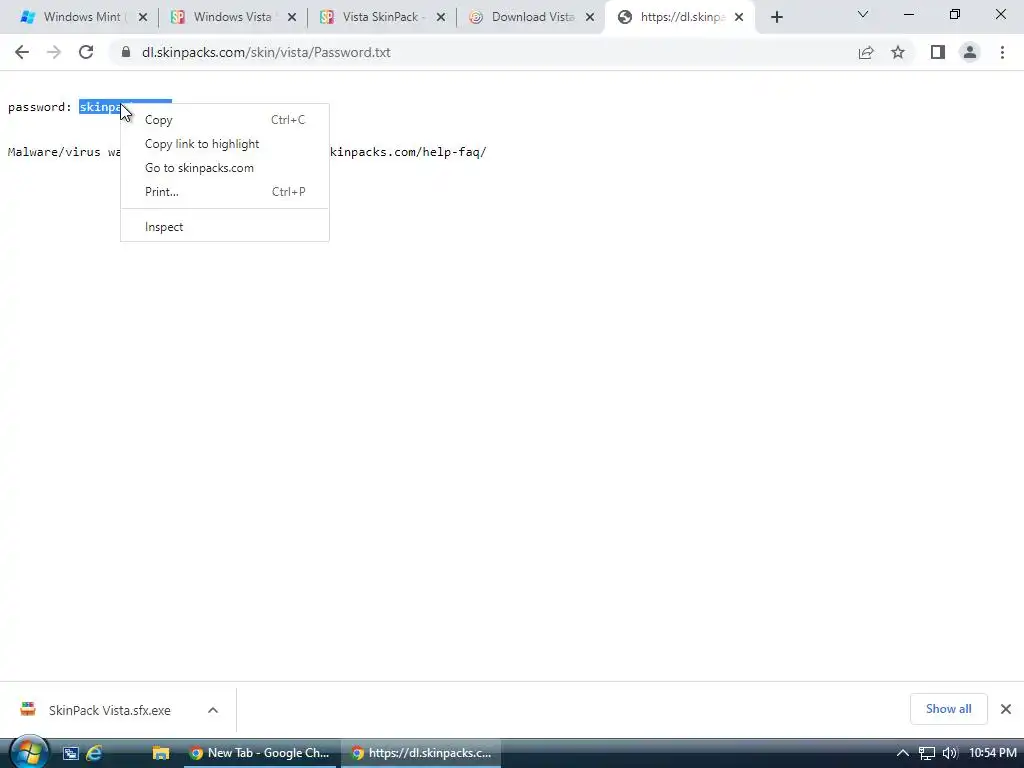Launch Internet Explorer from taskbar
This screenshot has width=1024, height=768.
95,753
